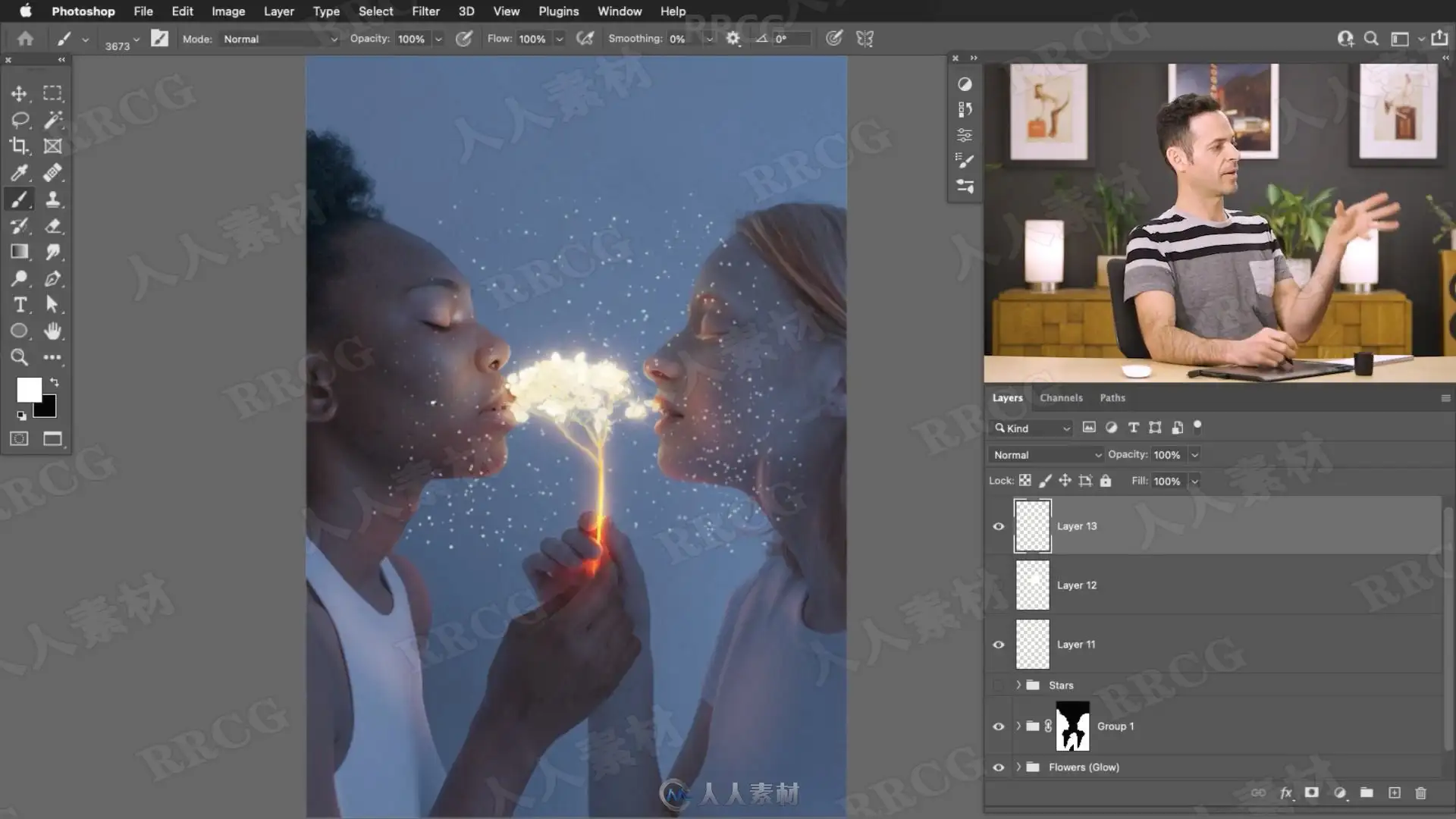
Task: Show the Layer 12 visibility
Action: [x=999, y=585]
